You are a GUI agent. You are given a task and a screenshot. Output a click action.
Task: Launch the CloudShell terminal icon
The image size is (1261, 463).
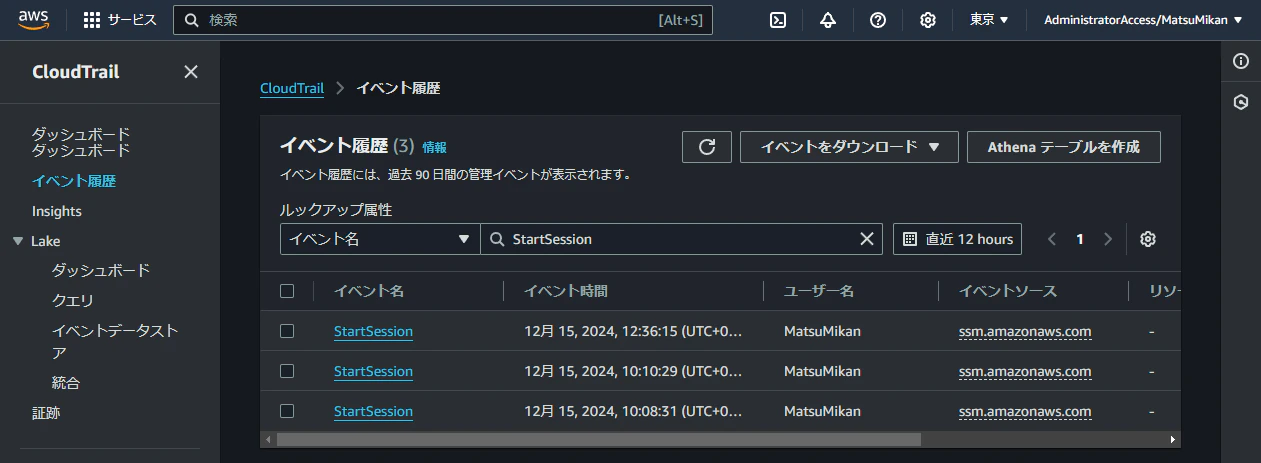[778, 20]
